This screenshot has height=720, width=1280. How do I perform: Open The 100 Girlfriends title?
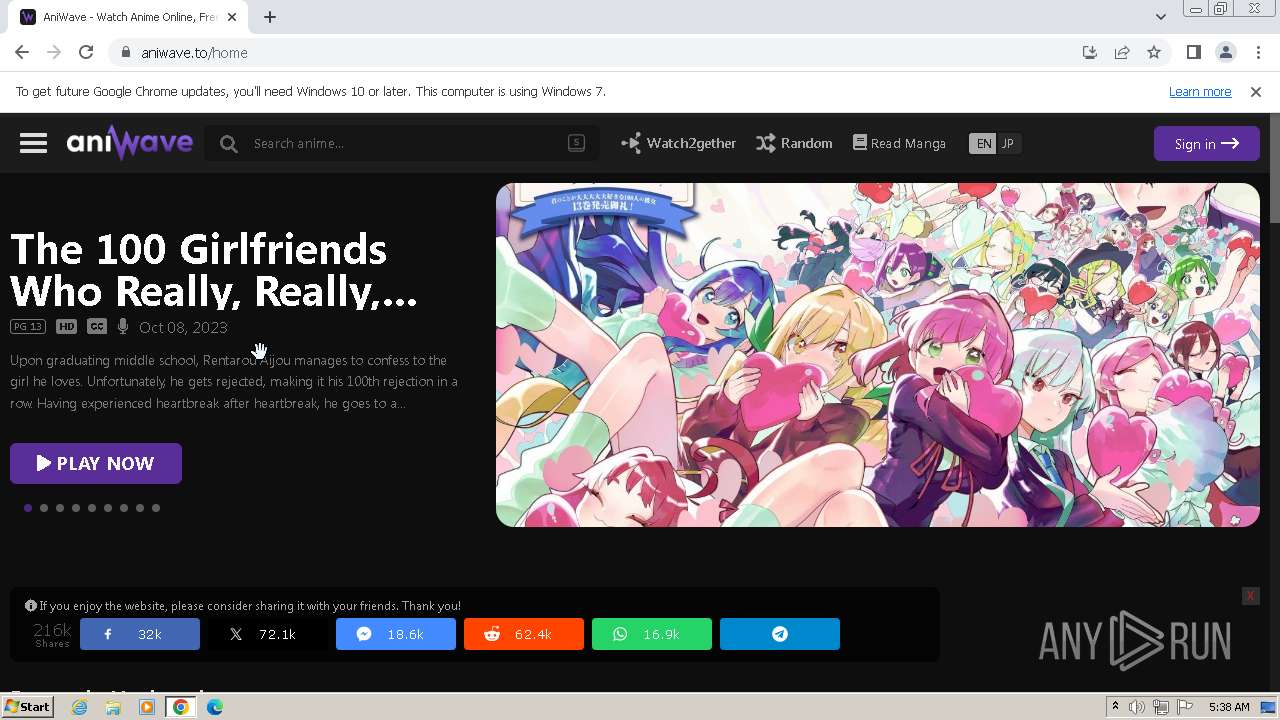[213, 270]
